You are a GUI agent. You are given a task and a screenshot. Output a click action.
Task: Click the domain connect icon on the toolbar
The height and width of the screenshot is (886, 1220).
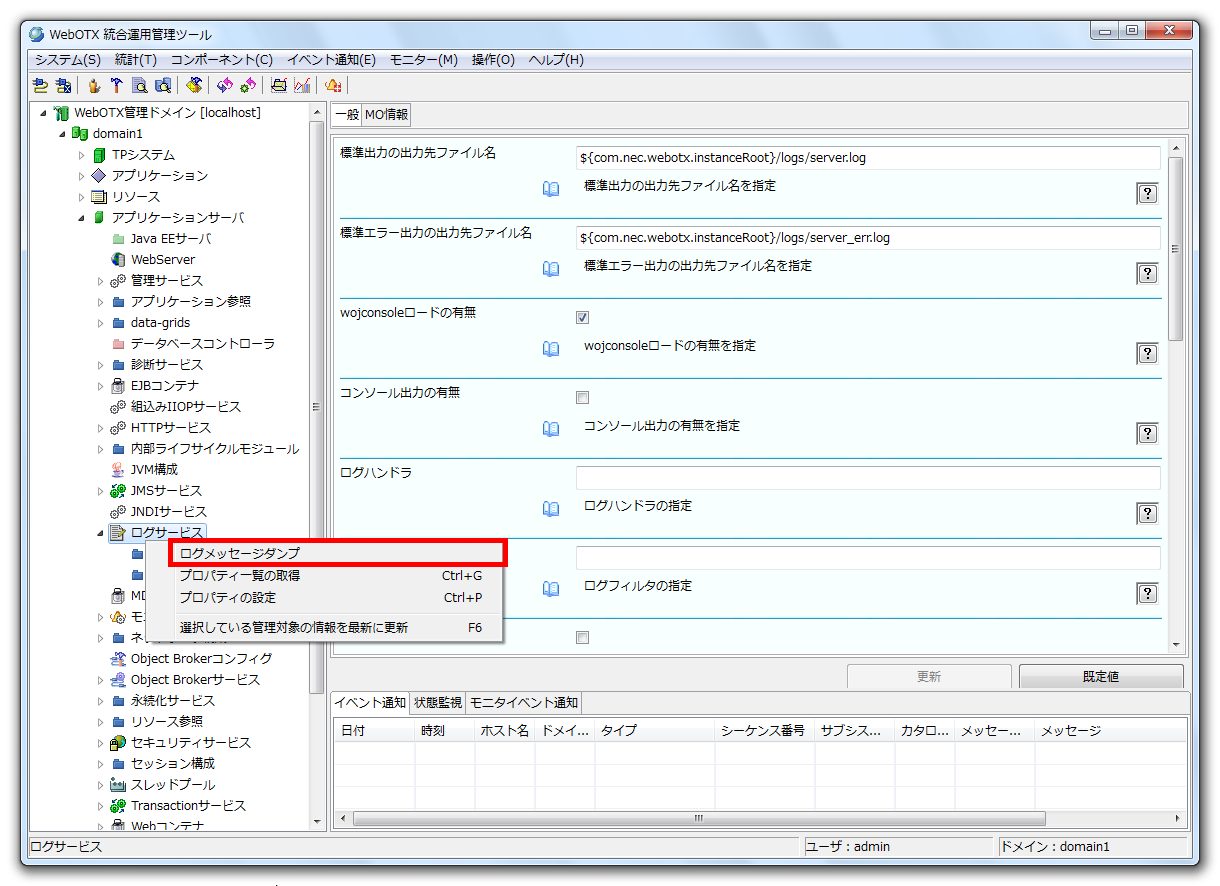(x=39, y=85)
